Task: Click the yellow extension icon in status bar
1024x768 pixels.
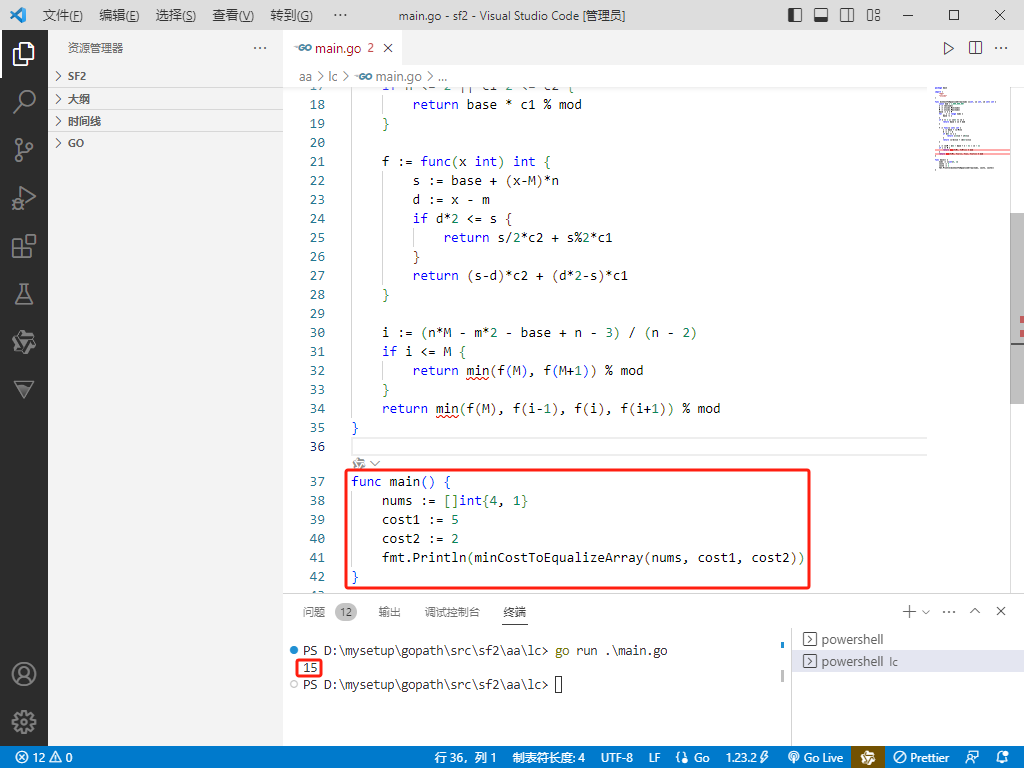Action: coord(868,757)
